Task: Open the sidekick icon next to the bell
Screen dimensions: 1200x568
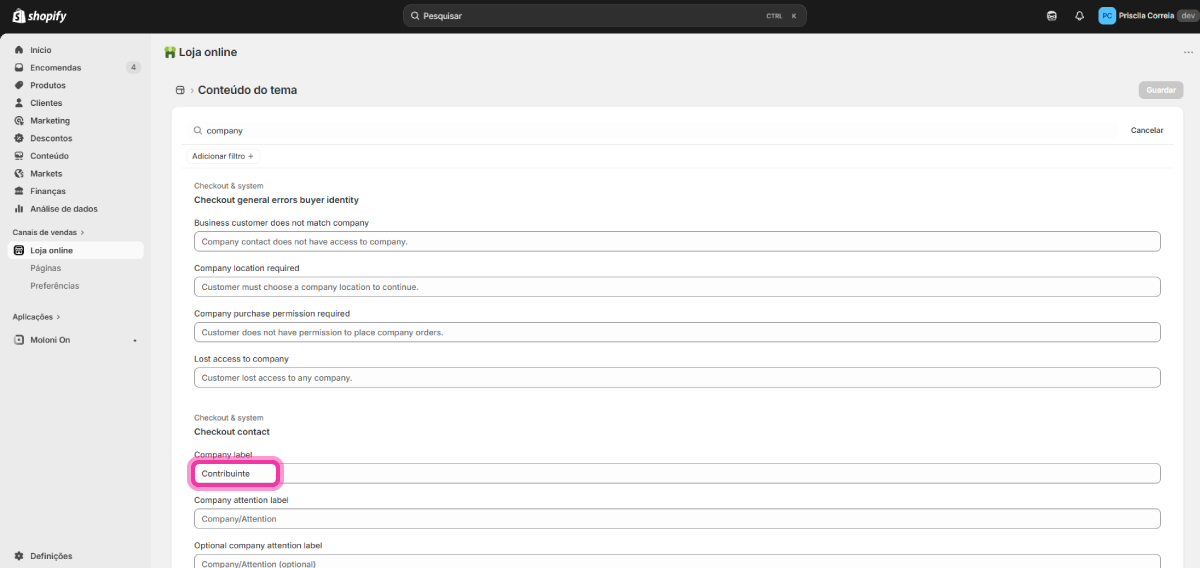Action: tap(1051, 16)
